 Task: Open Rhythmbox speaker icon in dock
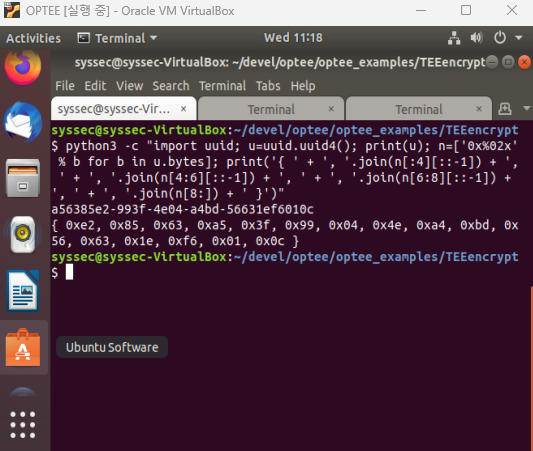click(23, 235)
